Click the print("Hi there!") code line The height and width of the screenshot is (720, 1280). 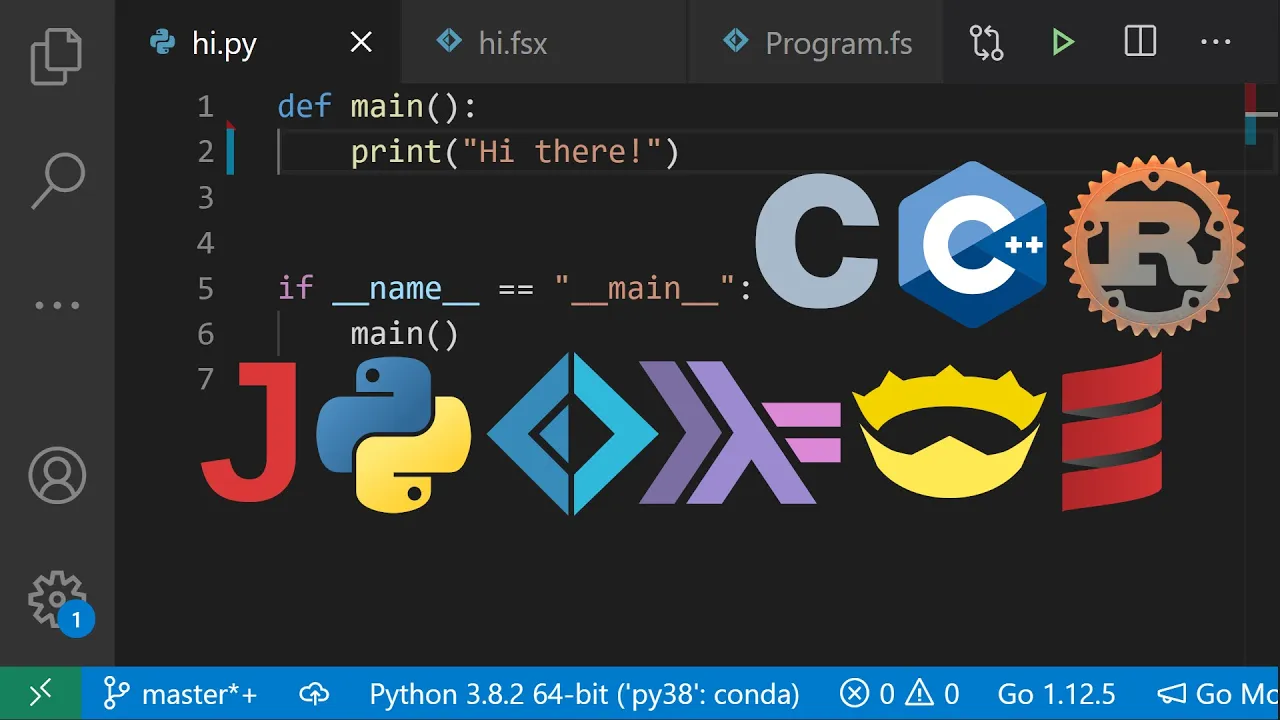point(515,152)
